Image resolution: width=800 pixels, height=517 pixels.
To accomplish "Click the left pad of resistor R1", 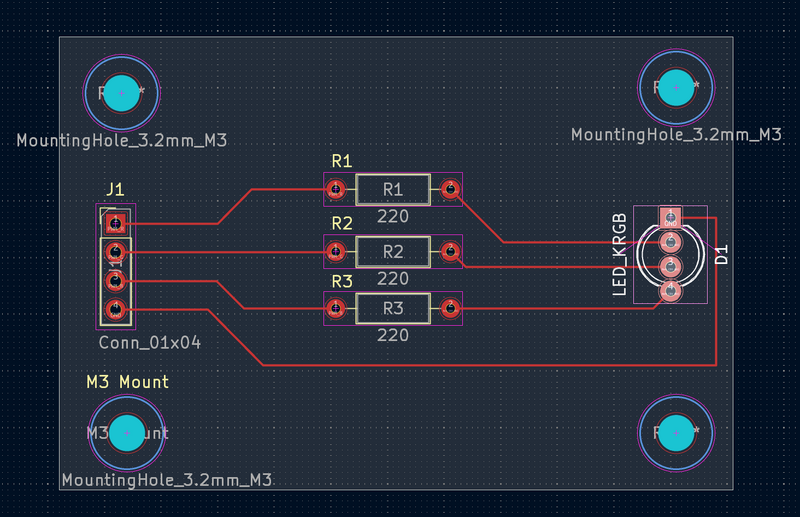I will tap(335, 189).
